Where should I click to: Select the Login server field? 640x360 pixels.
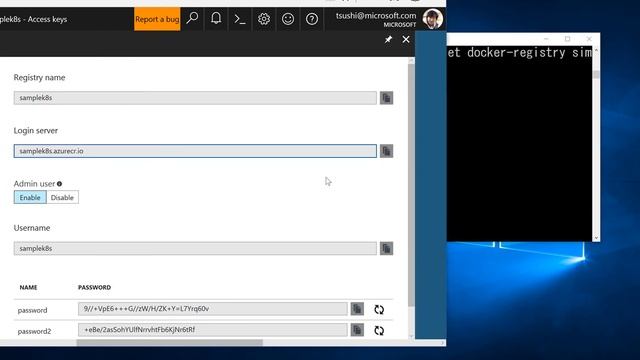tap(195, 151)
